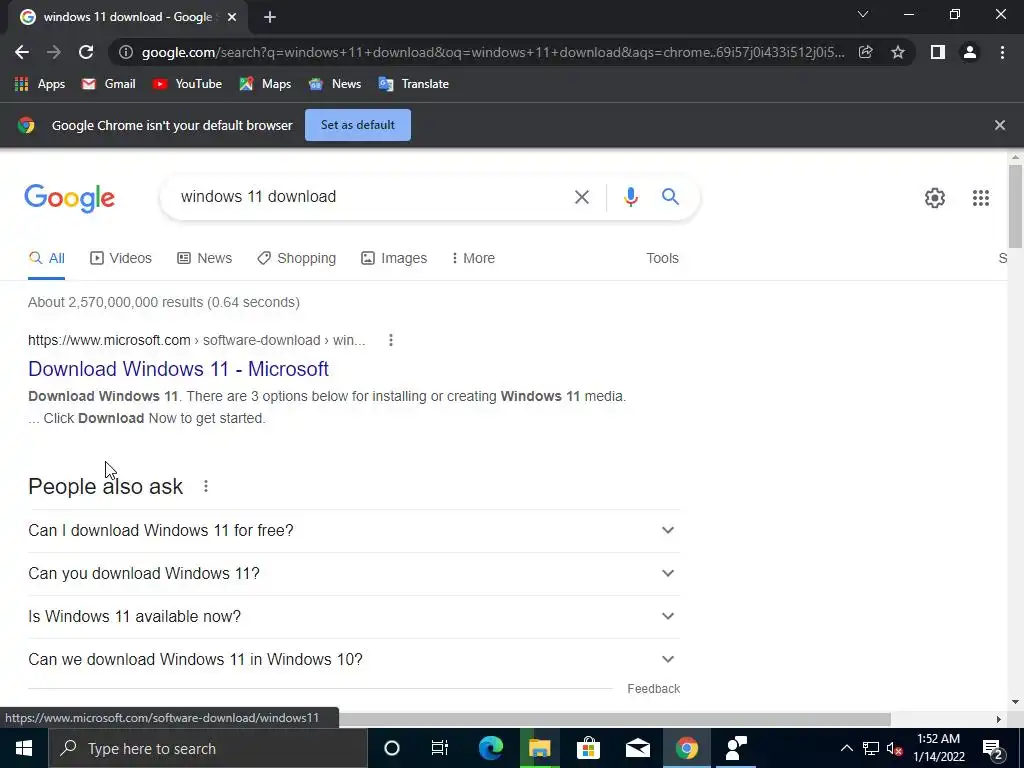Screen dimensions: 1024x768
Task: Open Task View on taskbar
Action: 440,748
